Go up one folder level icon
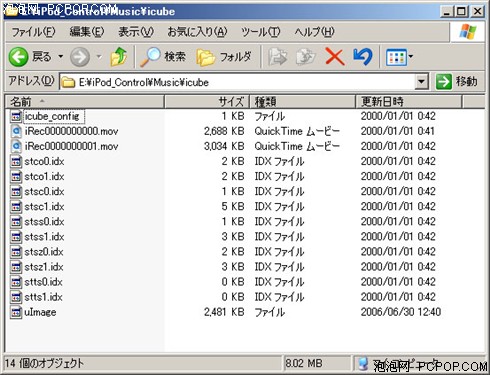 coord(119,57)
